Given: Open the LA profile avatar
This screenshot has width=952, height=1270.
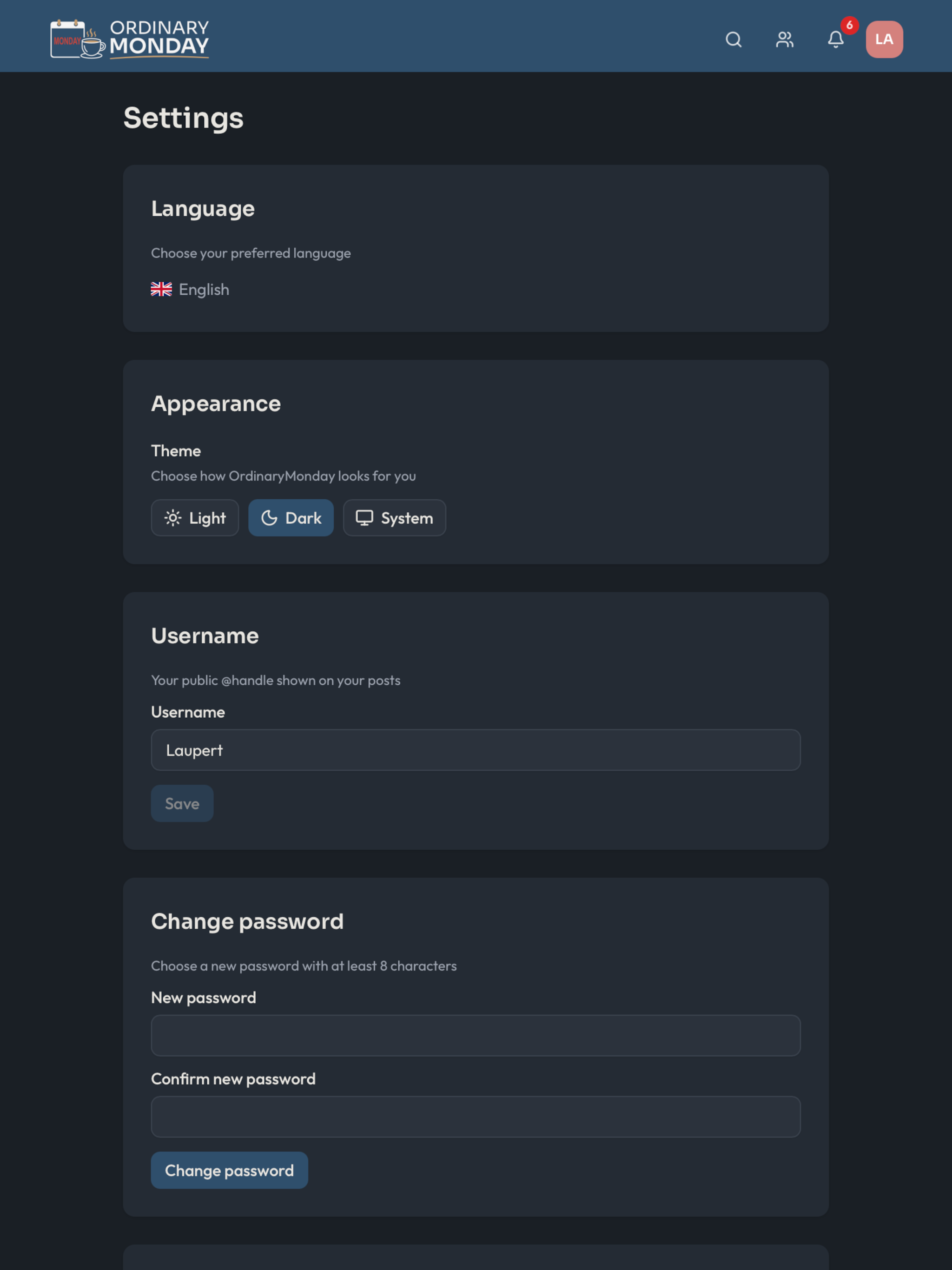Looking at the screenshot, I should tap(884, 40).
